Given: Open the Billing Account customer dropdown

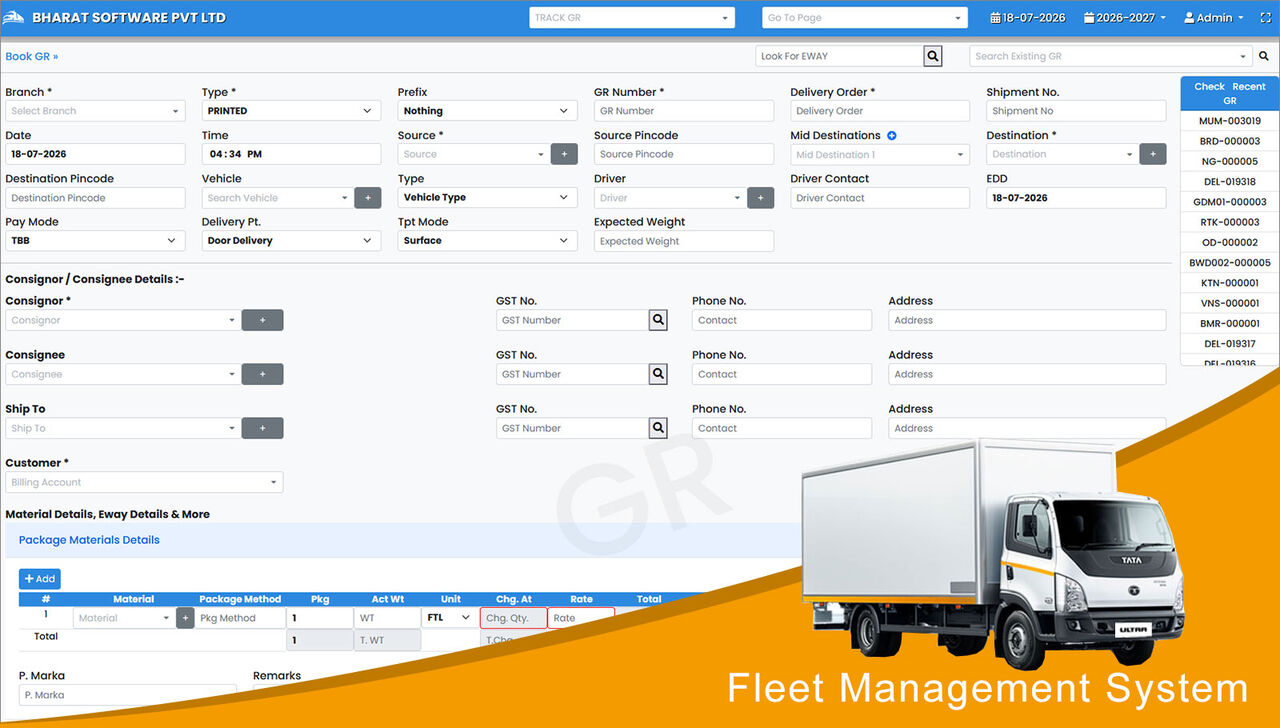Looking at the screenshot, I should point(144,482).
